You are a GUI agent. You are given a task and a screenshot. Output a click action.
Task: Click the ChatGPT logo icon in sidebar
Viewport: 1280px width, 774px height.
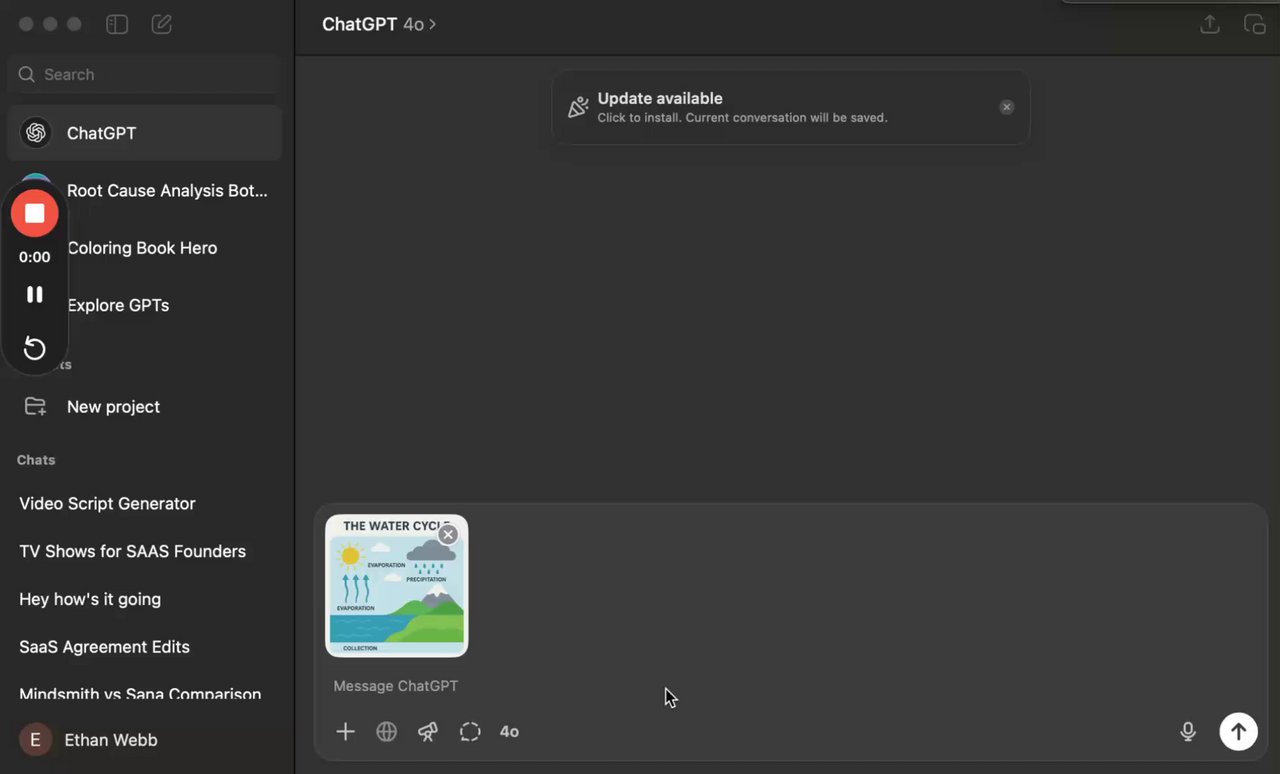coord(36,133)
